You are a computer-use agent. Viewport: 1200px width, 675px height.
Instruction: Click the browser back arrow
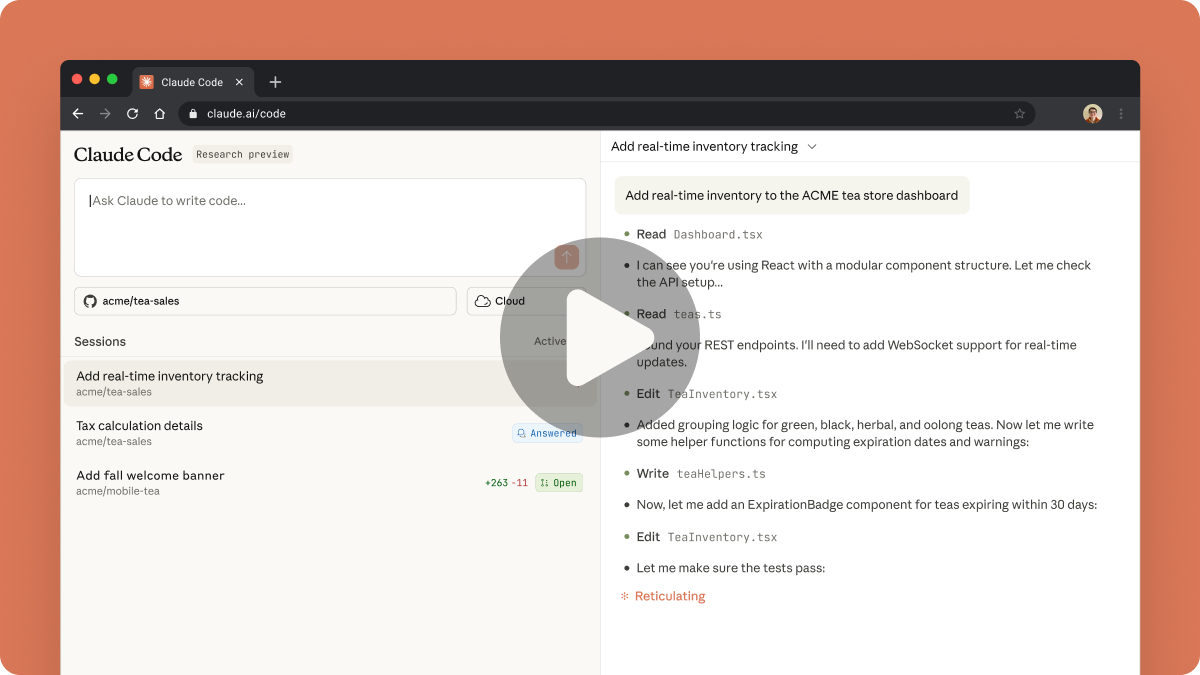click(x=78, y=114)
